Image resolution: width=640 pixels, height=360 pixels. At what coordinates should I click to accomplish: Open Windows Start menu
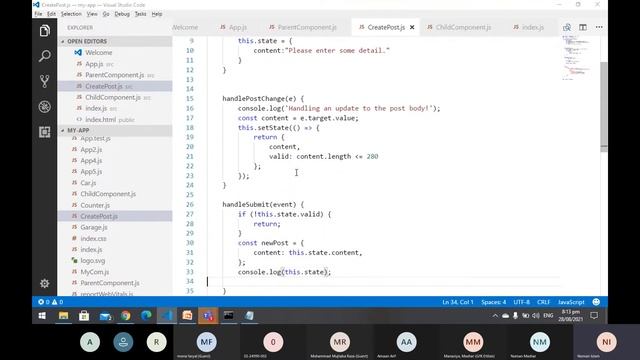[x=42, y=316]
